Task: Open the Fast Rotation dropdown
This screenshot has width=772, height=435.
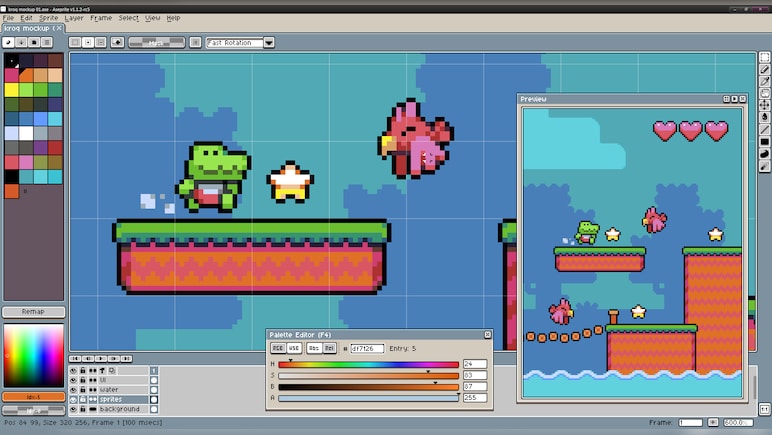Action: click(269, 43)
